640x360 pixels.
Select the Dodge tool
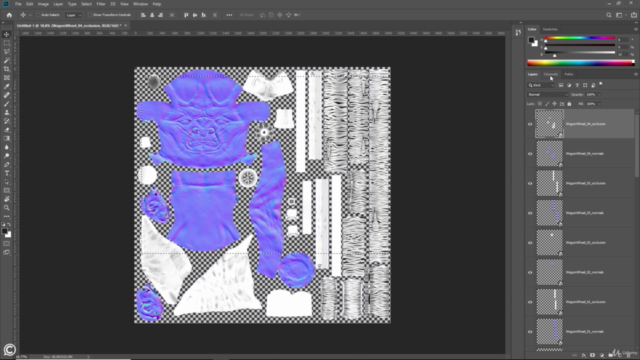[x=7, y=156]
